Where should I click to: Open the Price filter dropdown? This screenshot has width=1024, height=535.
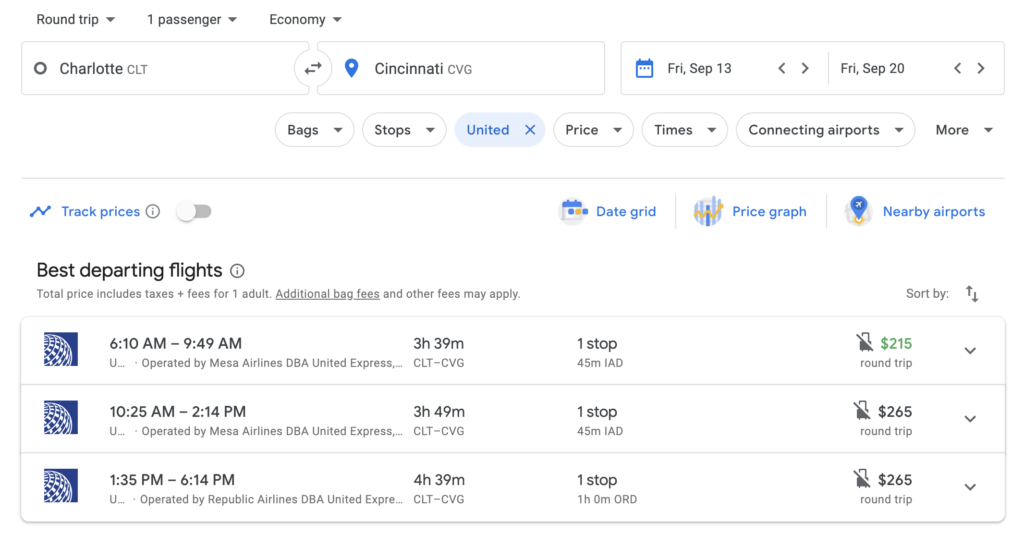click(593, 130)
